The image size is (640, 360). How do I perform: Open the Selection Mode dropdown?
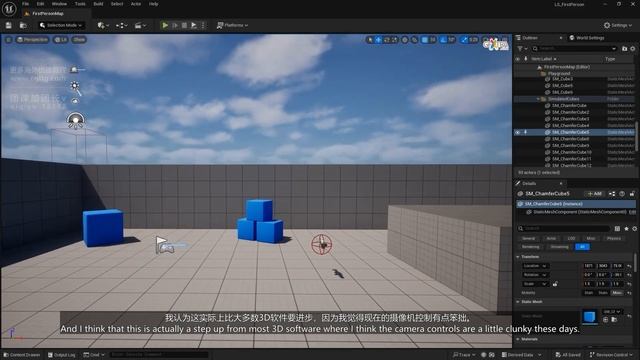(61, 25)
